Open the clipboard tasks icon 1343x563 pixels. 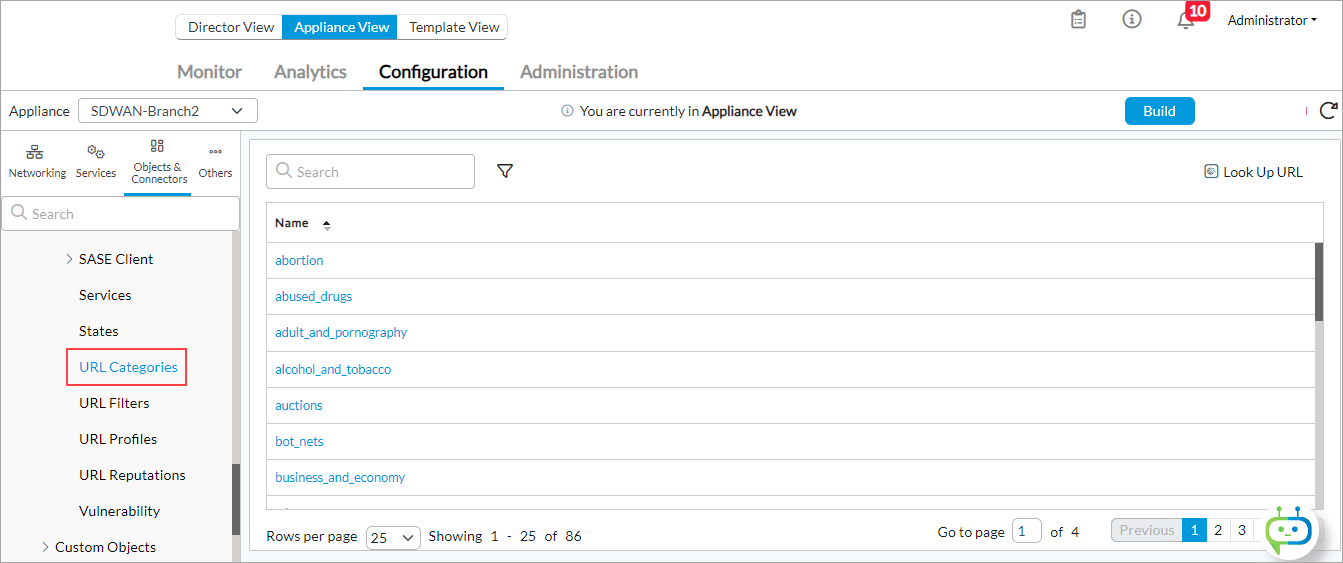click(1078, 20)
